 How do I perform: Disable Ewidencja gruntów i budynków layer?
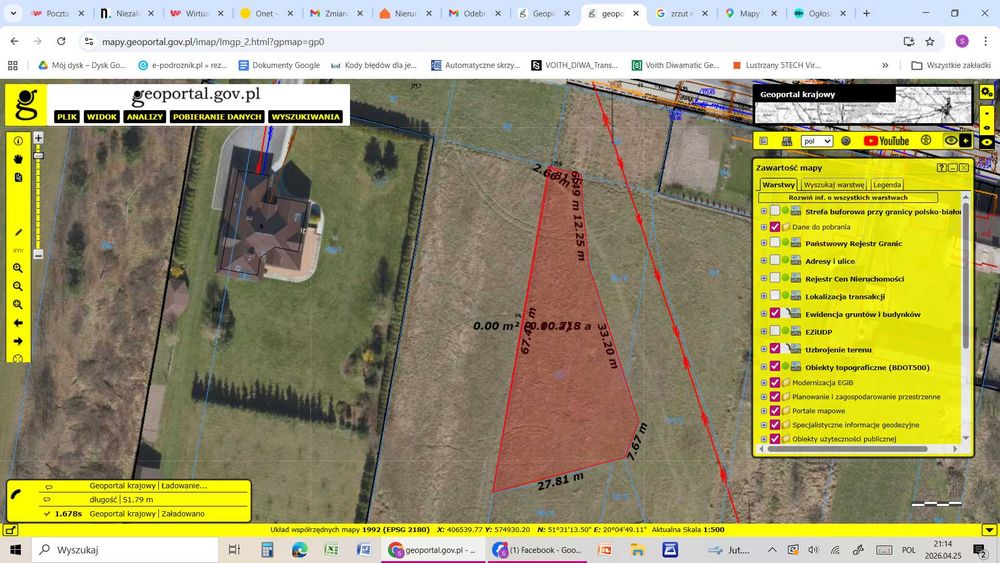(x=775, y=314)
